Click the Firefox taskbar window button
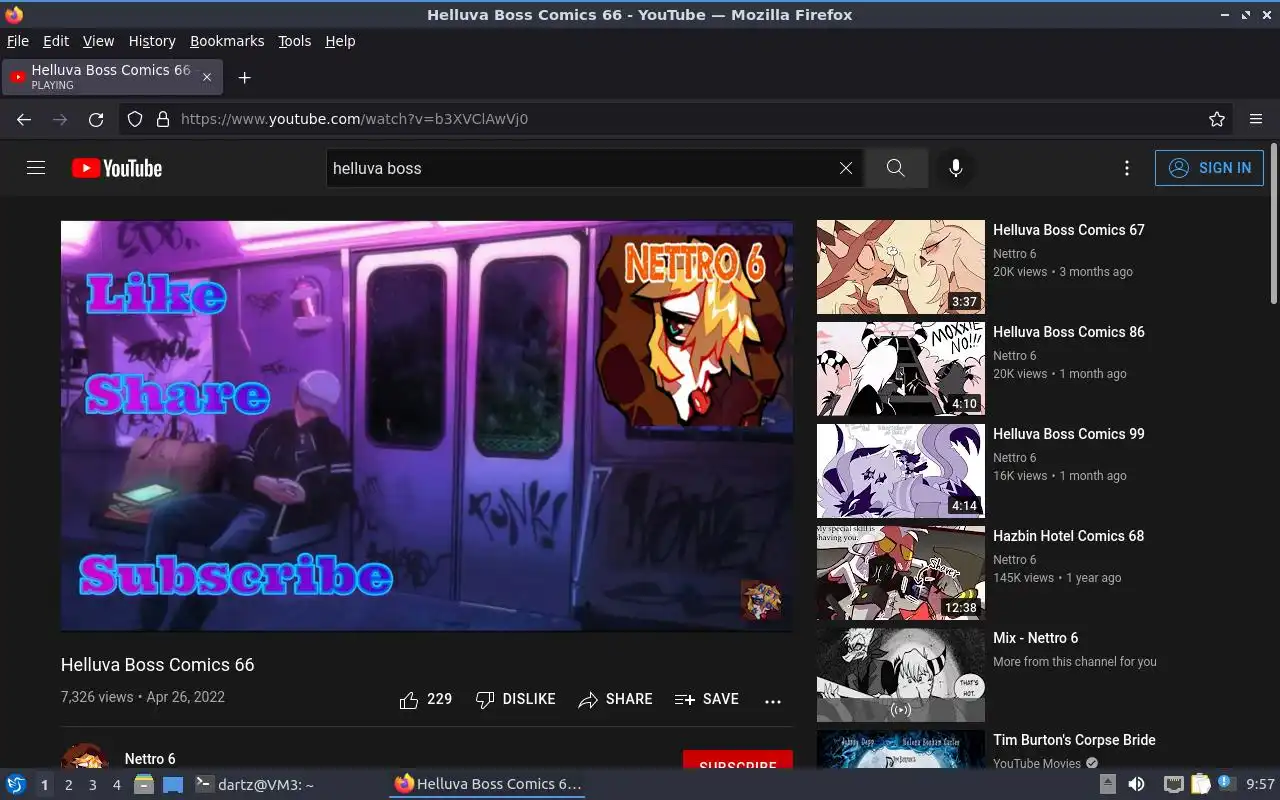1280x800 pixels. coord(487,785)
